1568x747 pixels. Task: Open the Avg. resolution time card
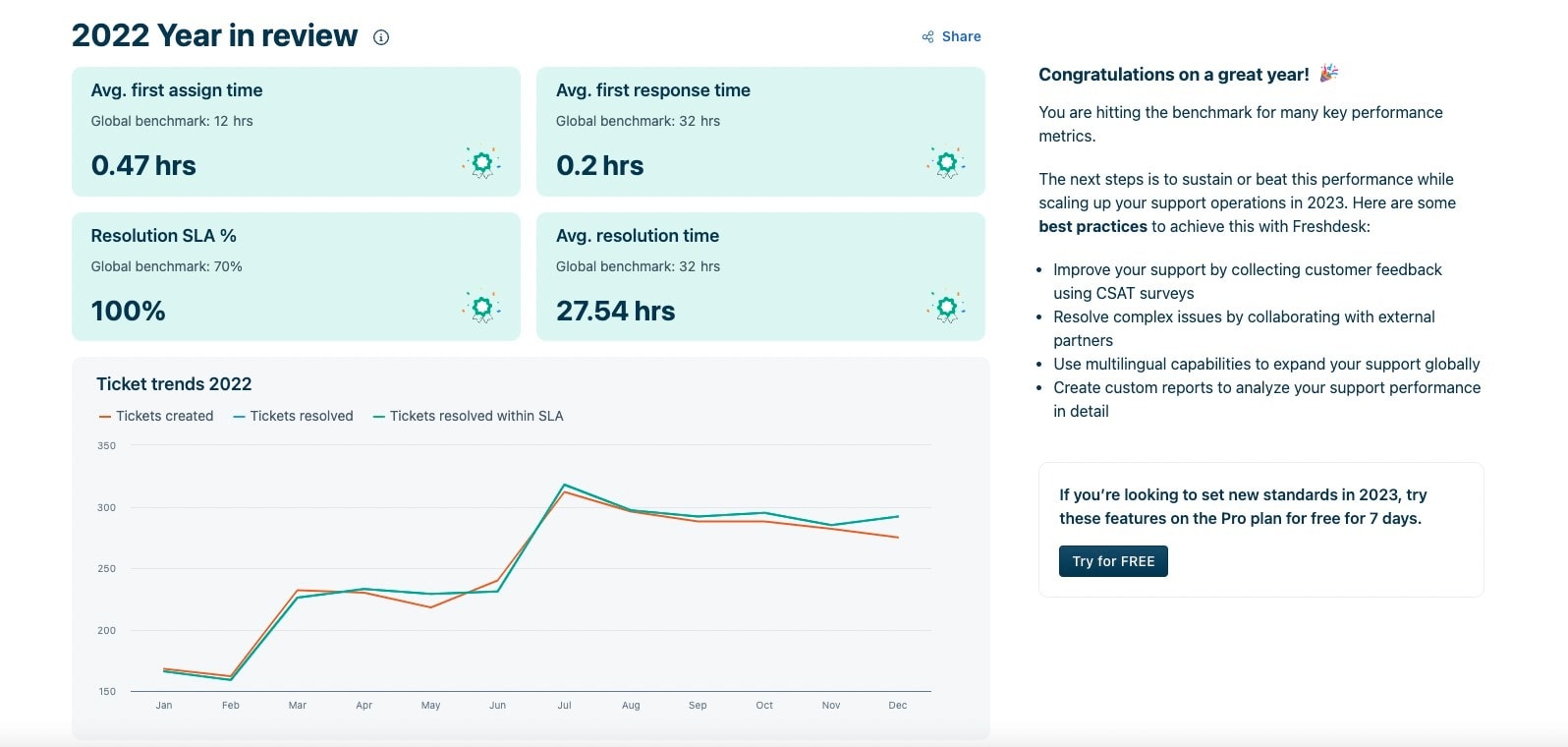point(760,276)
